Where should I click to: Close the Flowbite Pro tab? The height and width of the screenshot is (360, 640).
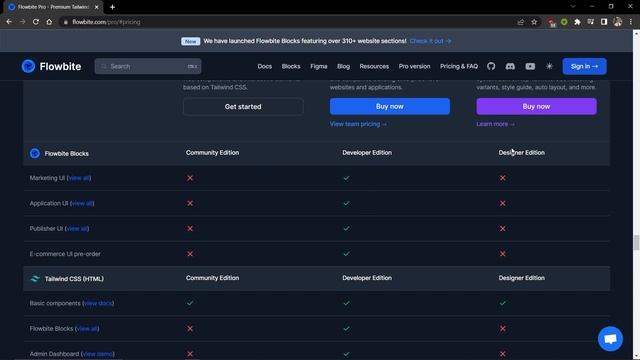(96, 7)
